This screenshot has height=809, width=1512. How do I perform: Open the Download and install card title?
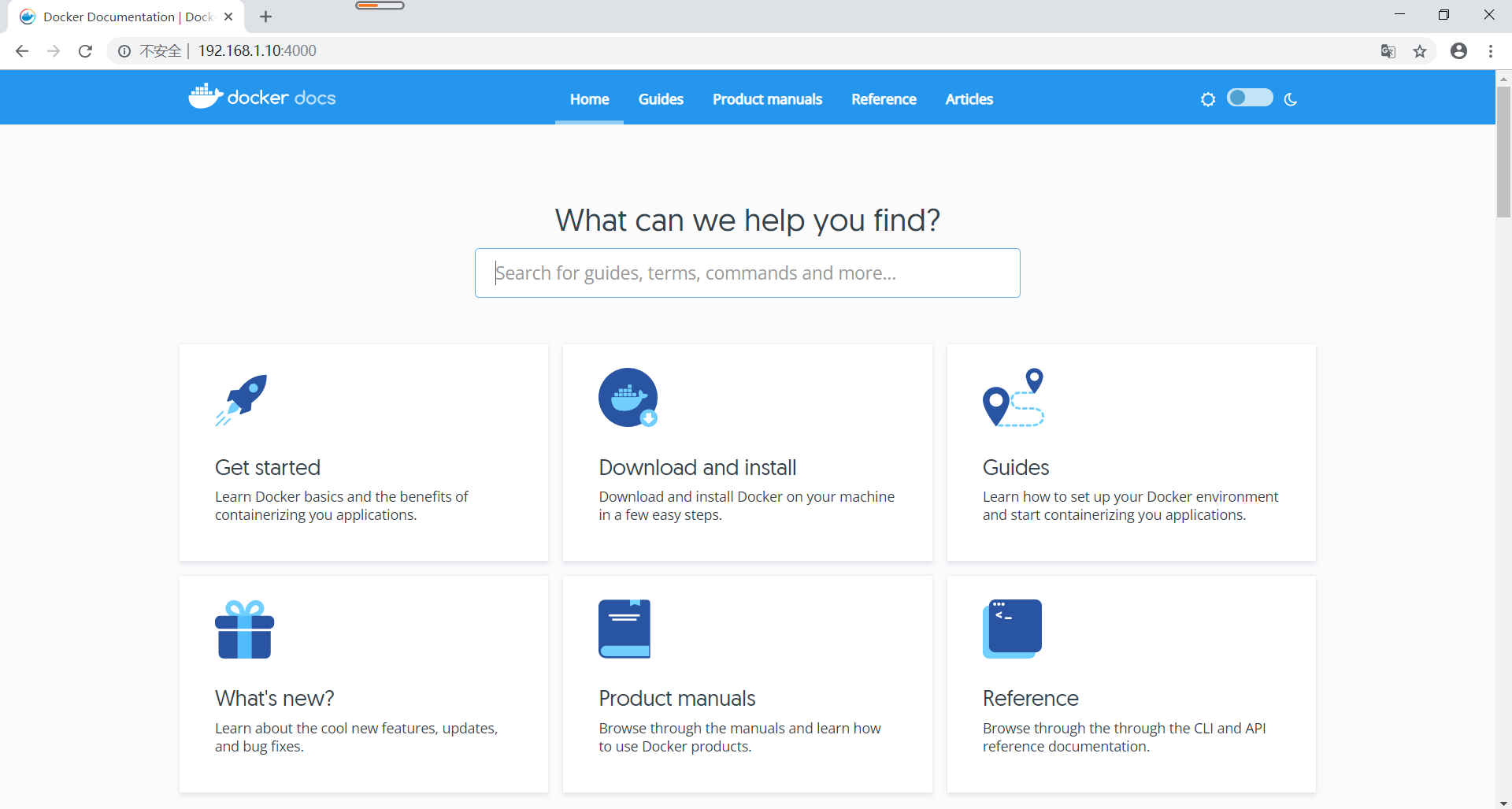click(697, 467)
